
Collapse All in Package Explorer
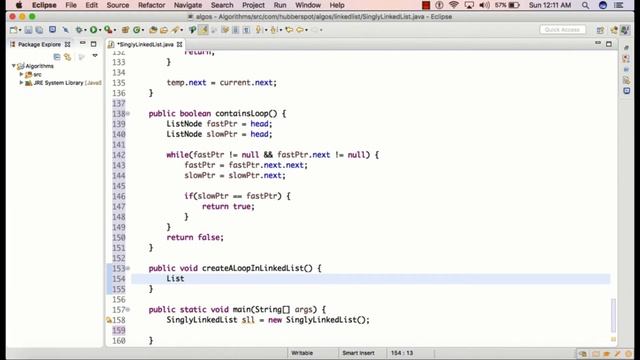pyautogui.click(x=57, y=57)
